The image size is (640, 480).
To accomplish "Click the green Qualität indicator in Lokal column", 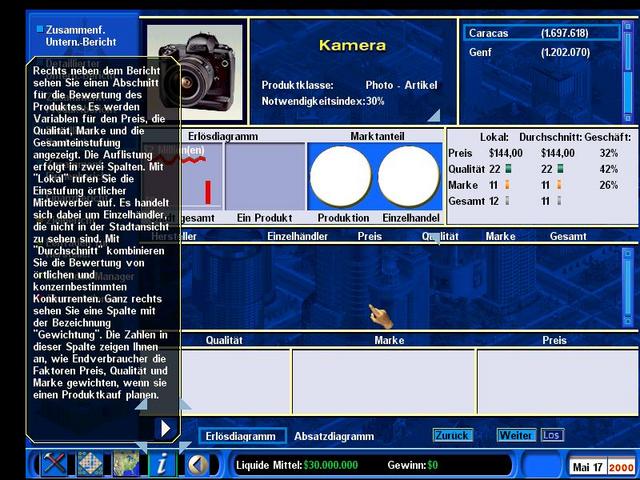I will pyautogui.click(x=508, y=169).
